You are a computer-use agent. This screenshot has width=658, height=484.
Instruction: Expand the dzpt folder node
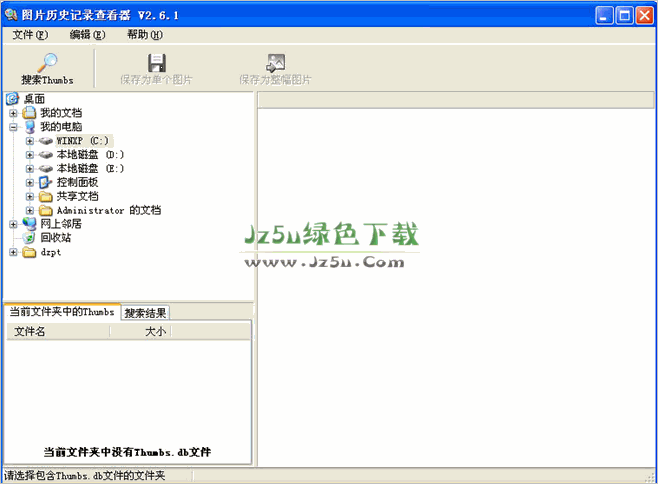[x=13, y=252]
